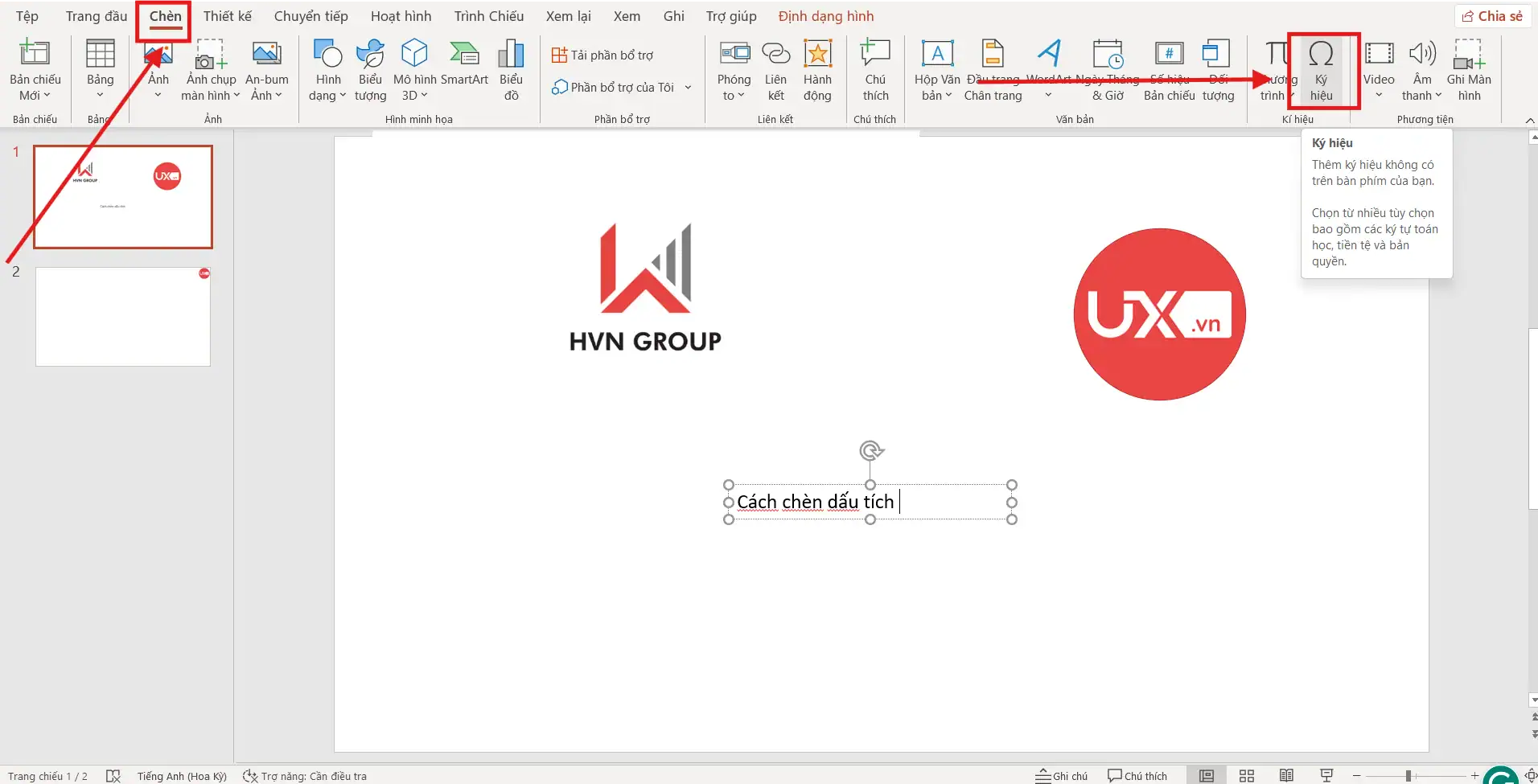This screenshot has width=1538, height=784.
Task: Switch to Reading view icon
Action: (1287, 776)
